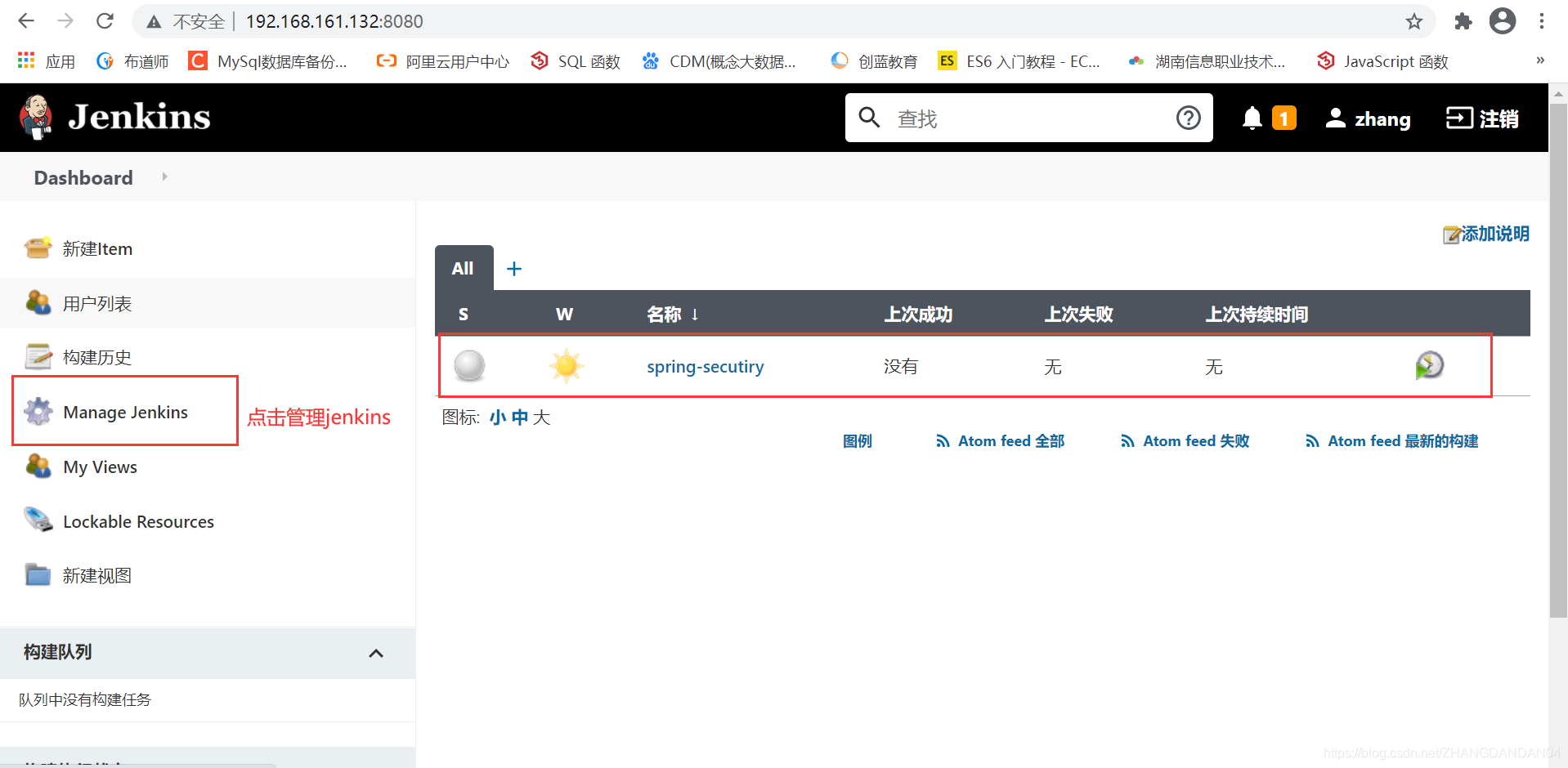Click the grey build status ball
Screen dimensions: 1568x768
coord(469,365)
